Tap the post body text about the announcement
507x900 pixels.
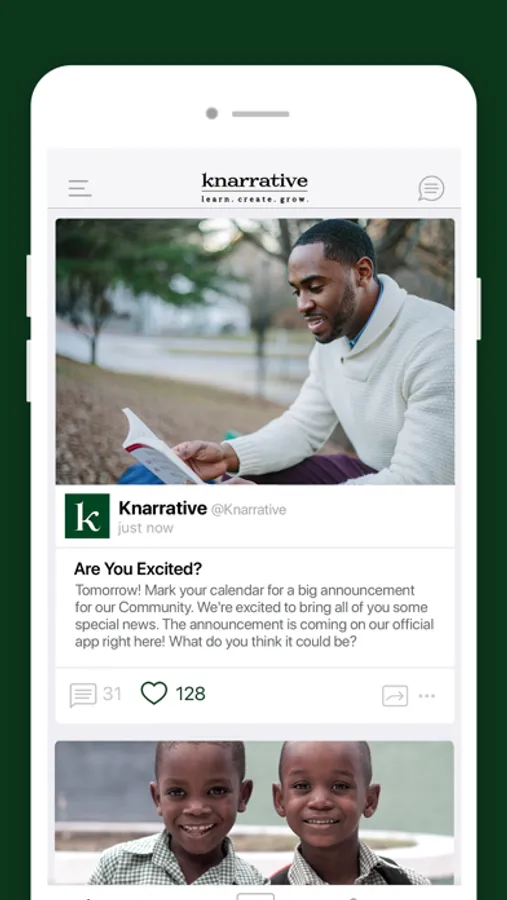coord(254,616)
